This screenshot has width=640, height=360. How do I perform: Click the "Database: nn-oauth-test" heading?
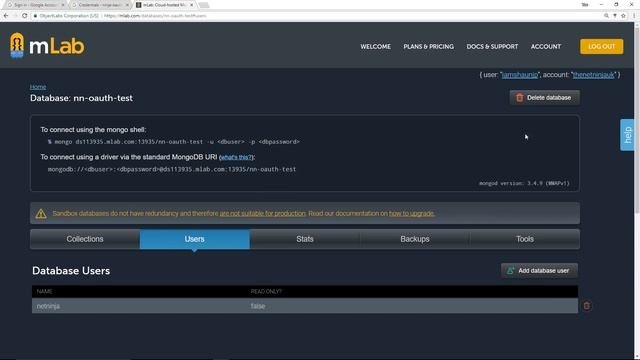(x=81, y=98)
